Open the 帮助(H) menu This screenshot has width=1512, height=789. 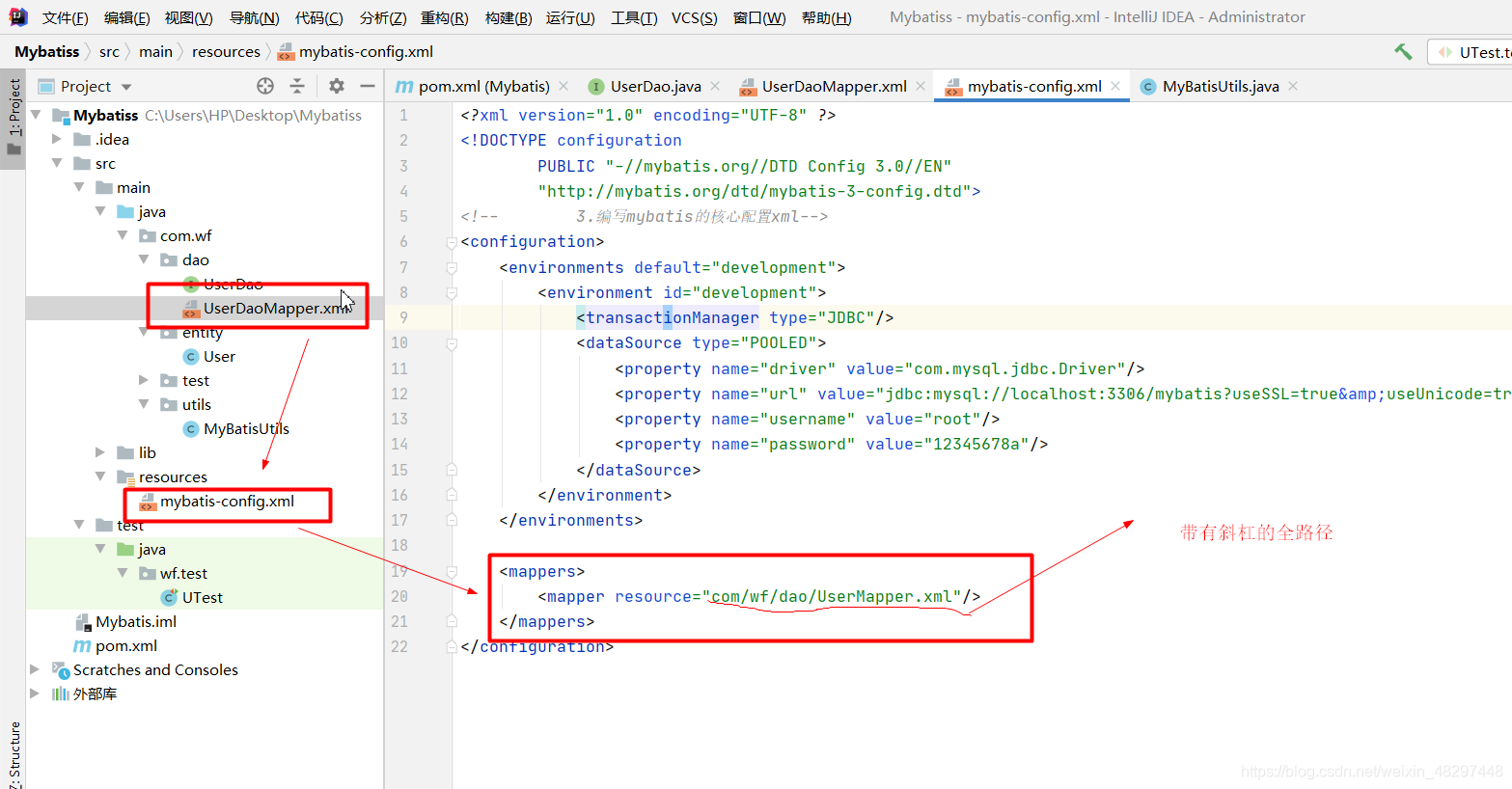click(x=826, y=17)
